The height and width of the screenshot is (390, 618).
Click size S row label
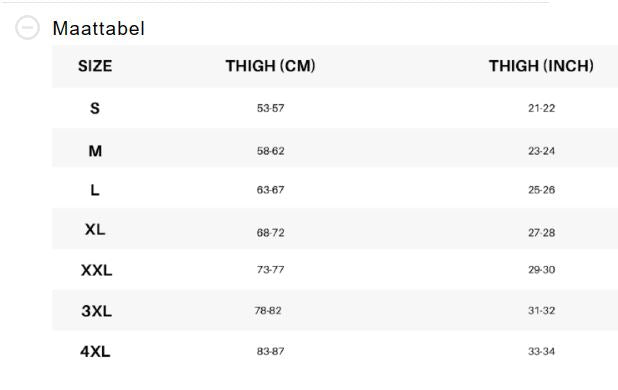click(95, 108)
